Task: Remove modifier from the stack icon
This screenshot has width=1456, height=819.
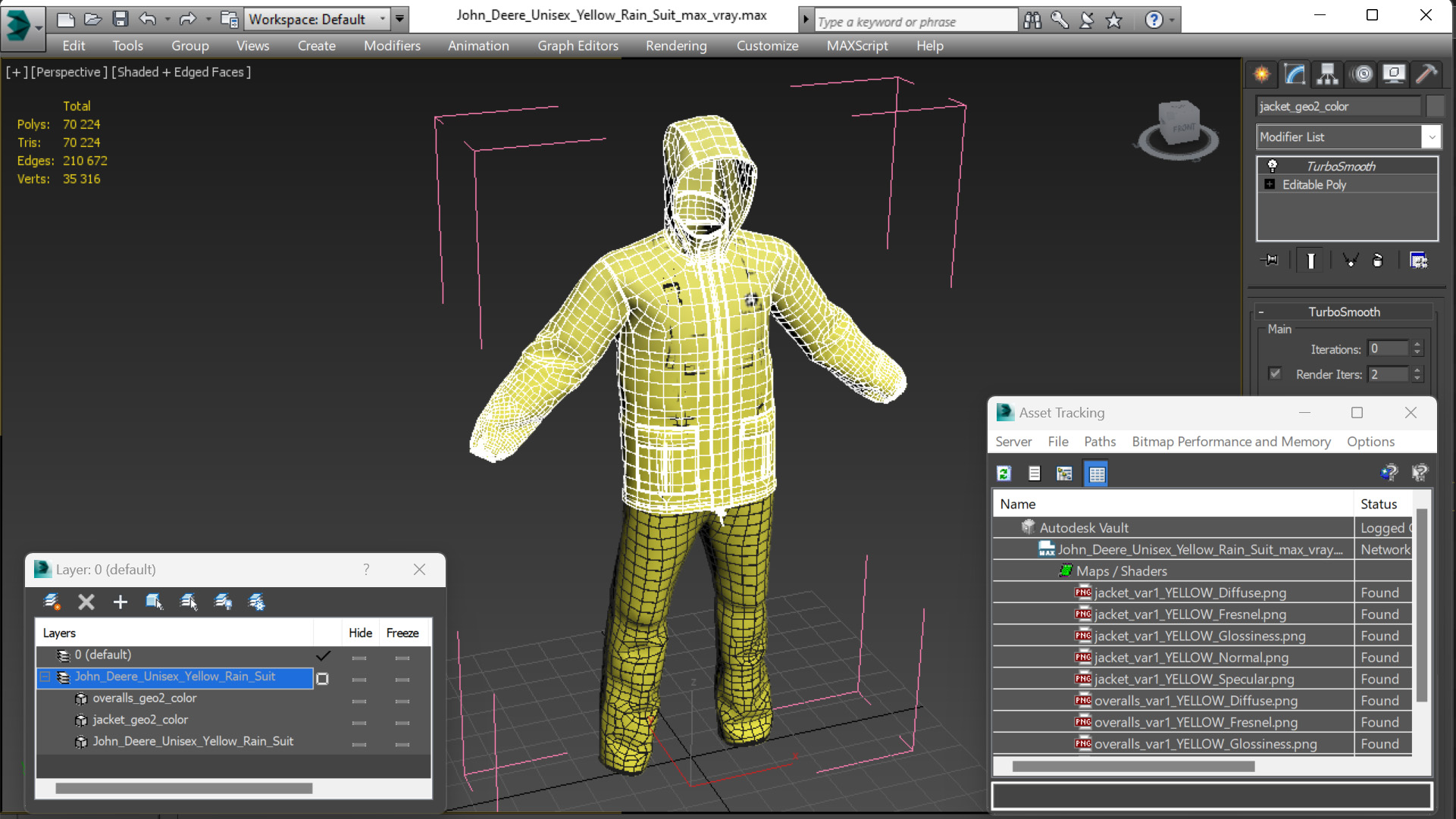Action: 1378,260
